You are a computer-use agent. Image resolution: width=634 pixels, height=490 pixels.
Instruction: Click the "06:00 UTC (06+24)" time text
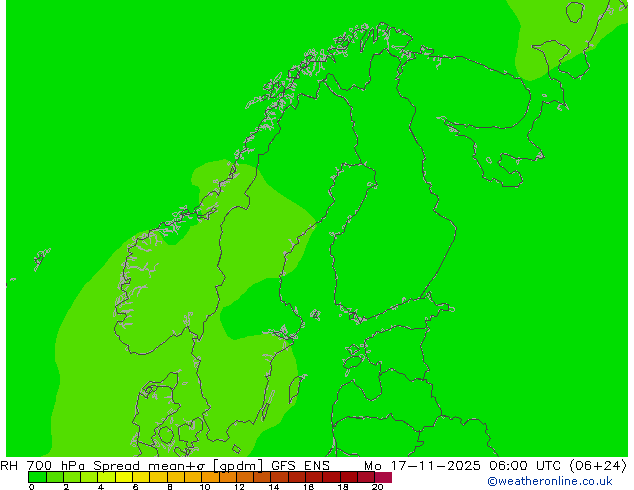tap(558, 466)
